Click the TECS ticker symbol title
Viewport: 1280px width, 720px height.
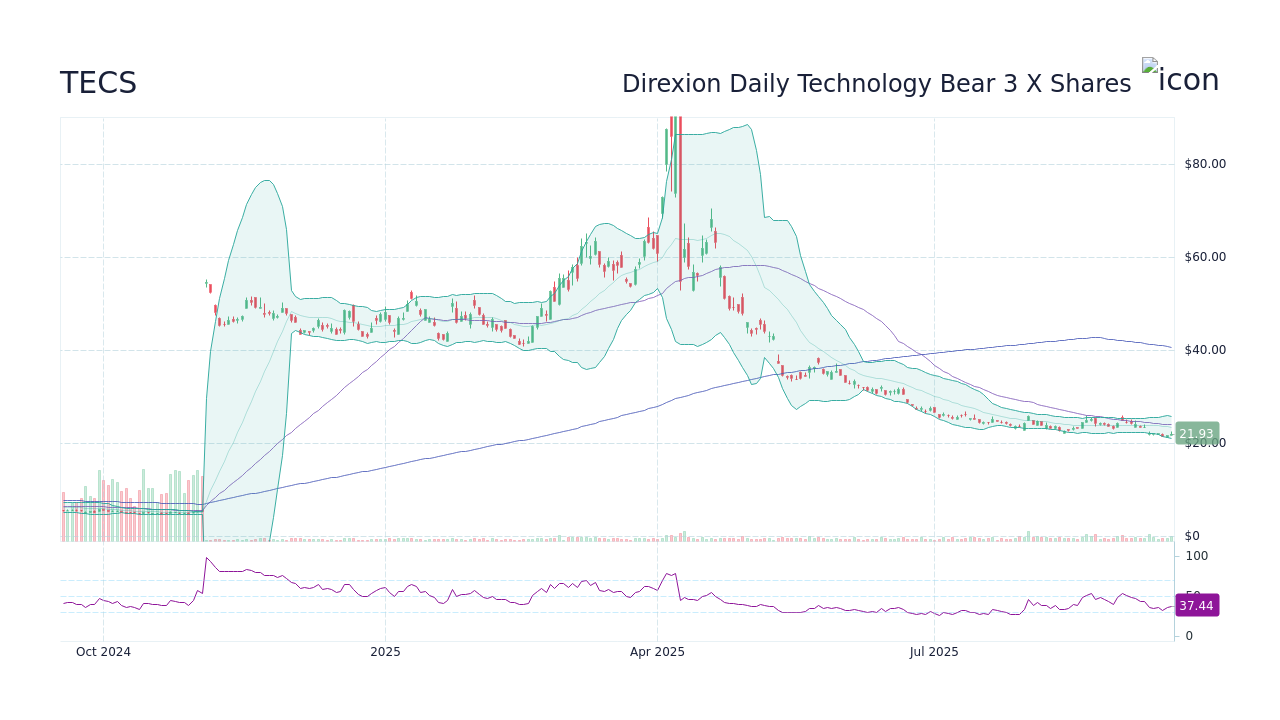98,83
